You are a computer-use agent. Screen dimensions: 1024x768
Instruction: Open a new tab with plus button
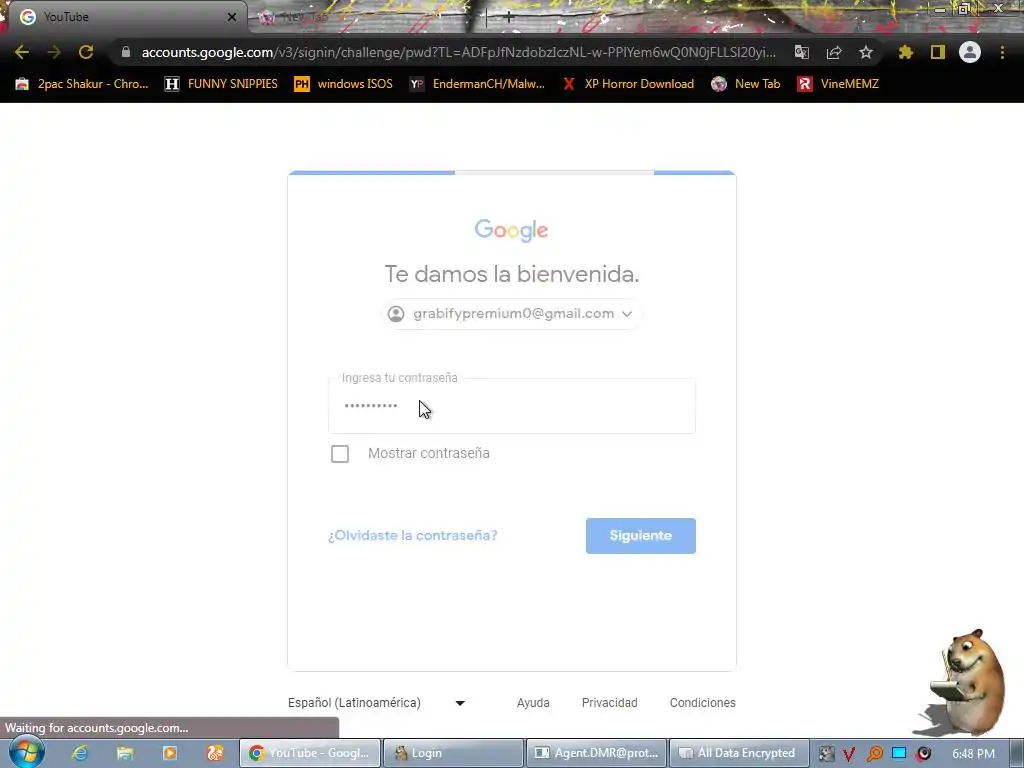point(509,17)
